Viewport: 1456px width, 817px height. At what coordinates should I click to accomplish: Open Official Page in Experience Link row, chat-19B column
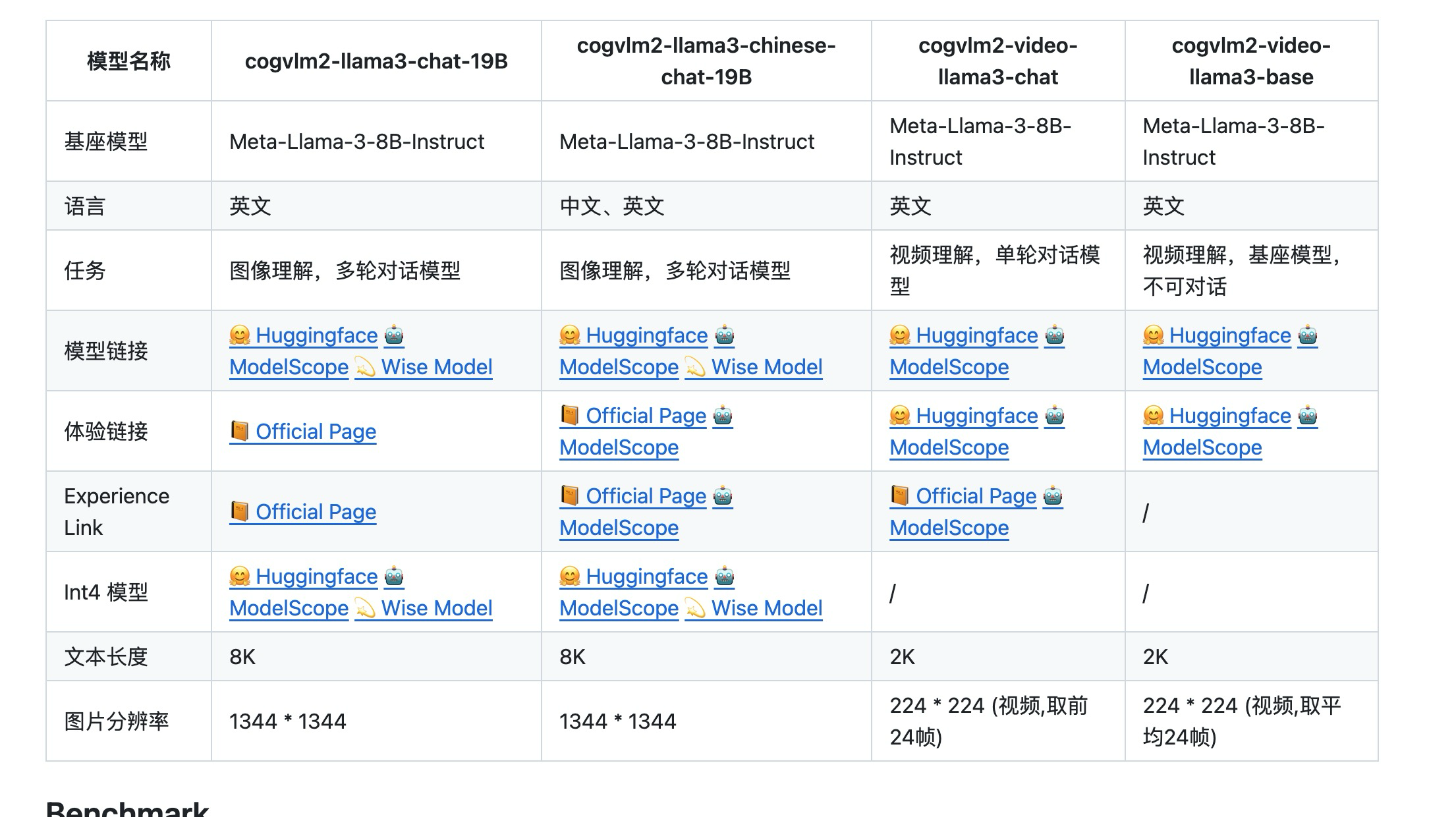click(x=316, y=512)
